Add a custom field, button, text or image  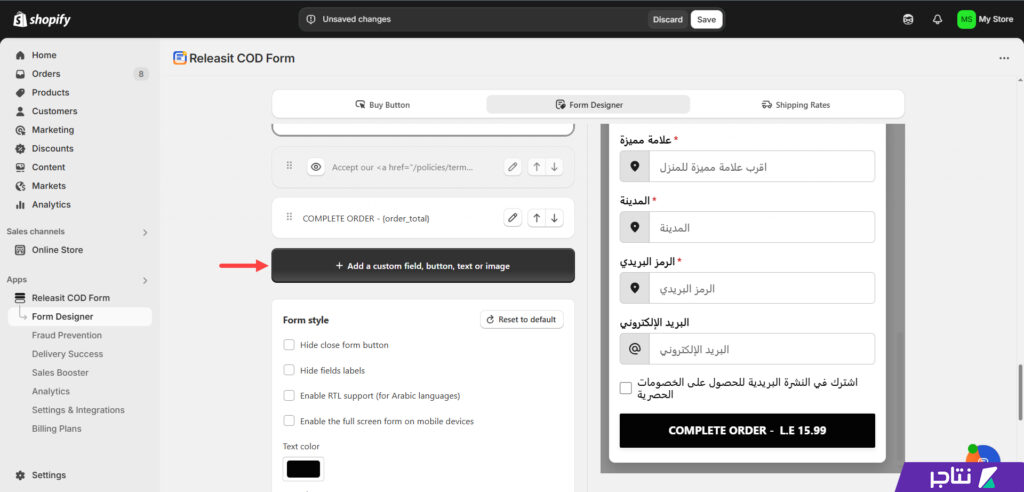point(423,266)
